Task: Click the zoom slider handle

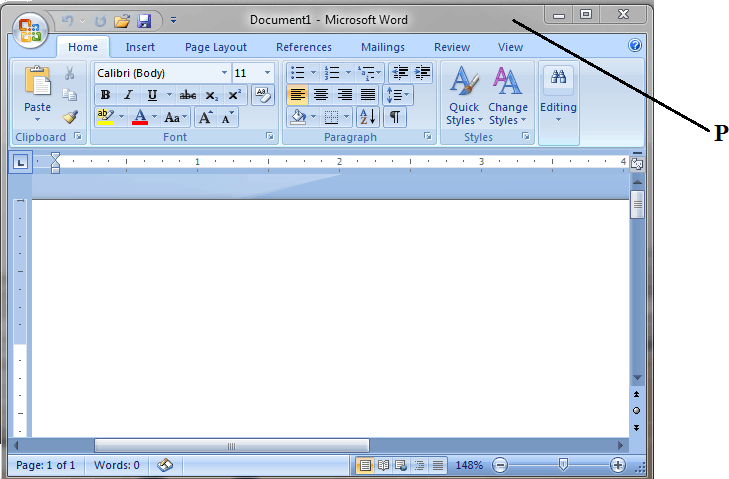Action: click(x=563, y=464)
